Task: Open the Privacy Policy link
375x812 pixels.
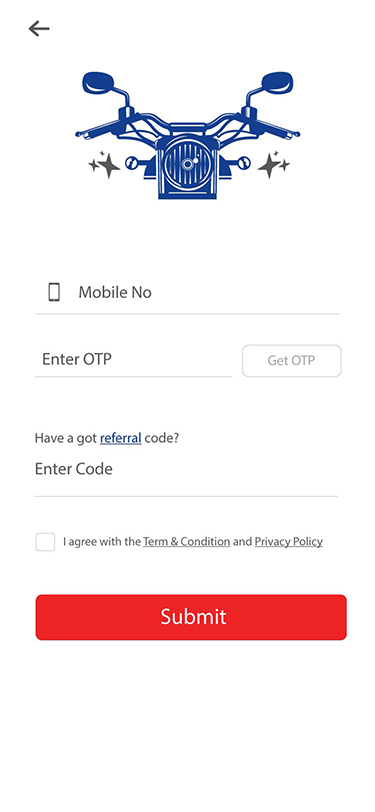Action: click(x=289, y=542)
